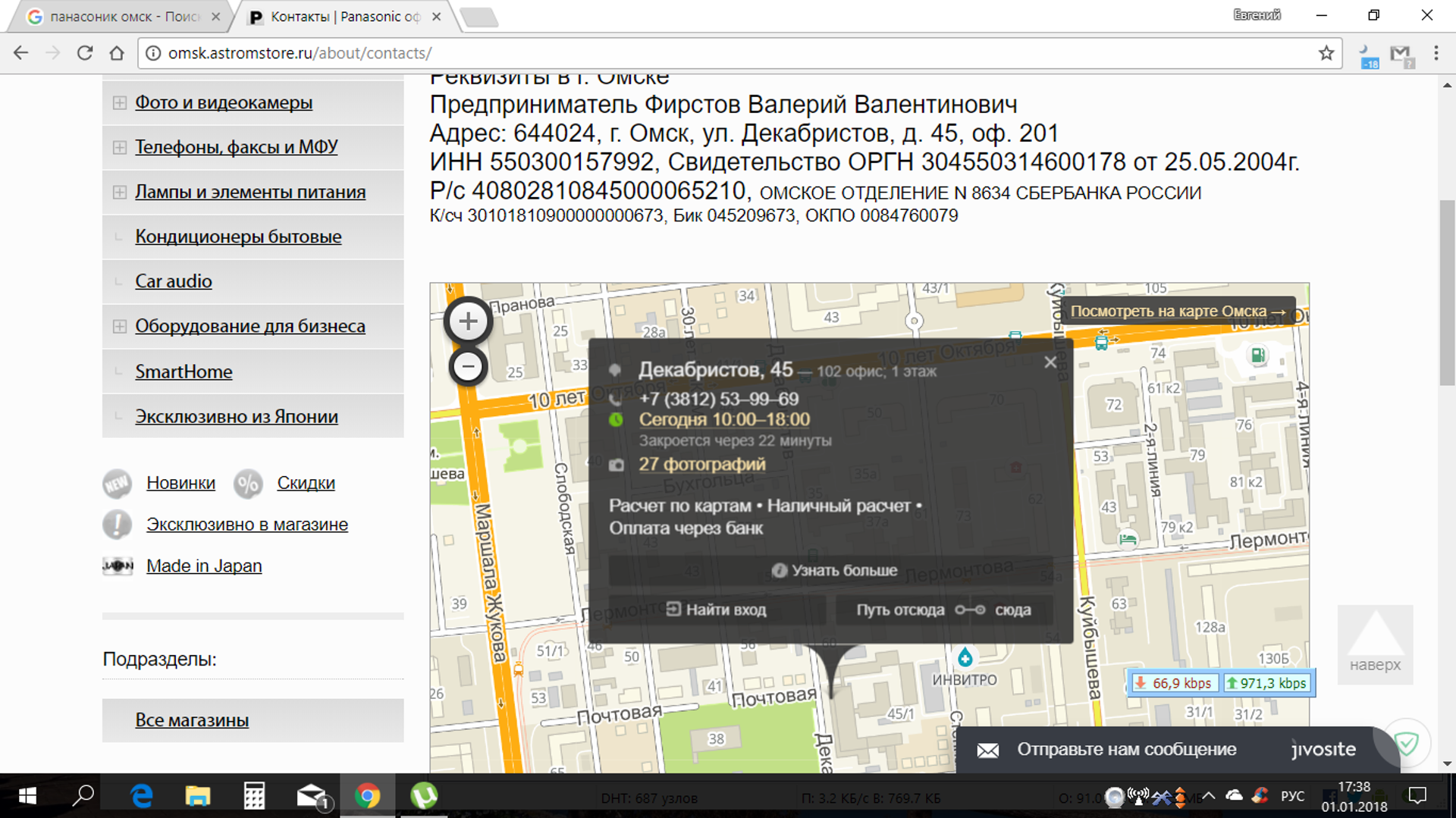Open 27 фотографий link in popup
The image size is (1456, 818).
(701, 465)
